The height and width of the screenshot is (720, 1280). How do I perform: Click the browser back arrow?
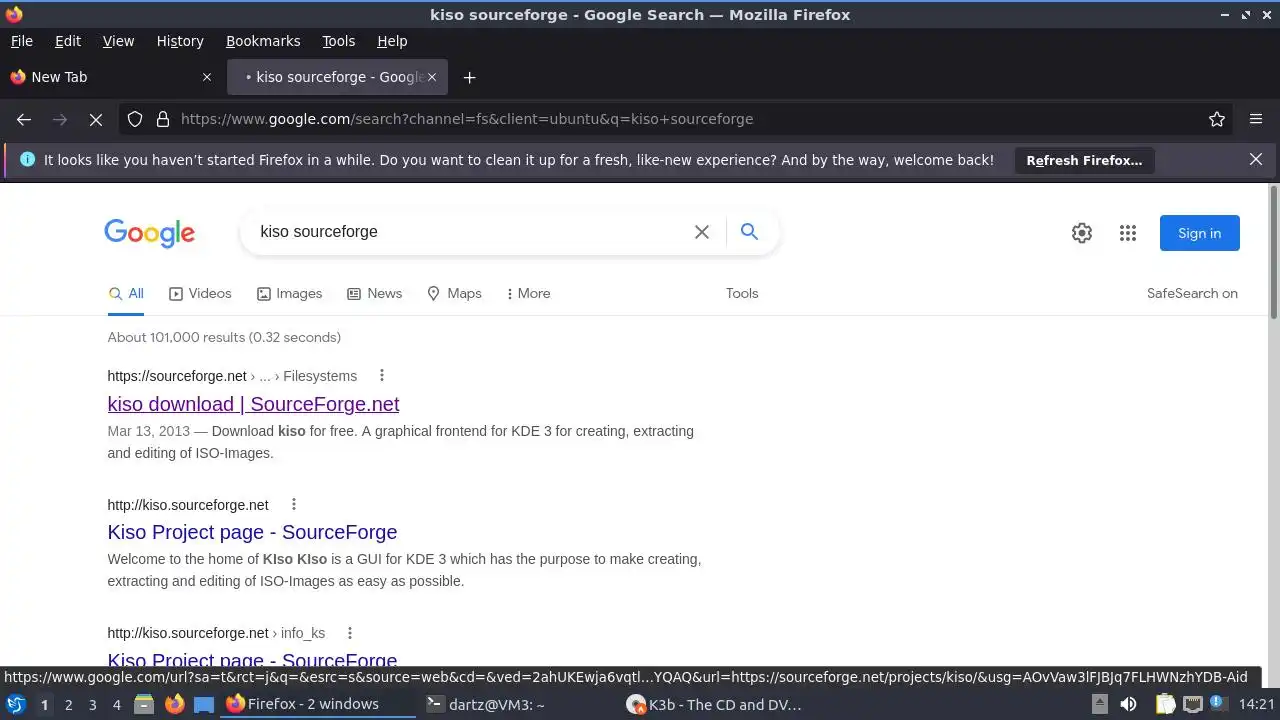click(24, 119)
